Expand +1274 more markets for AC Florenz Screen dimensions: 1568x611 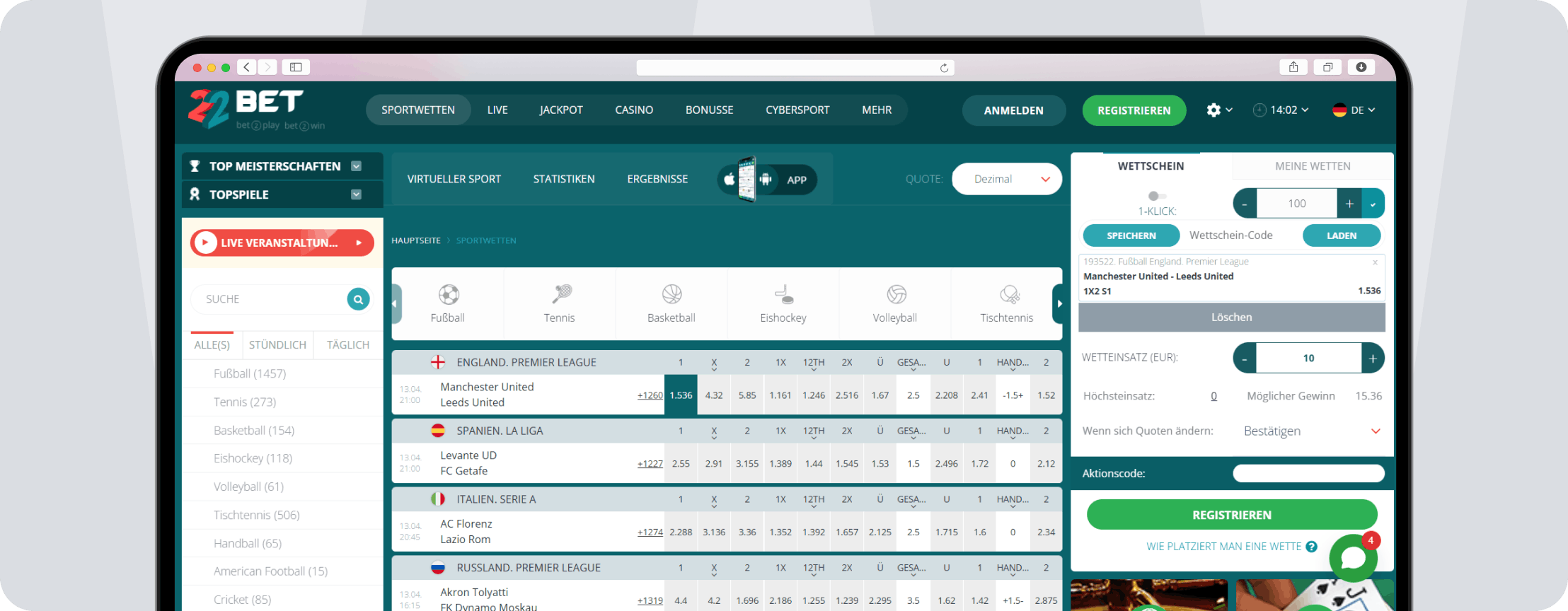tap(650, 533)
